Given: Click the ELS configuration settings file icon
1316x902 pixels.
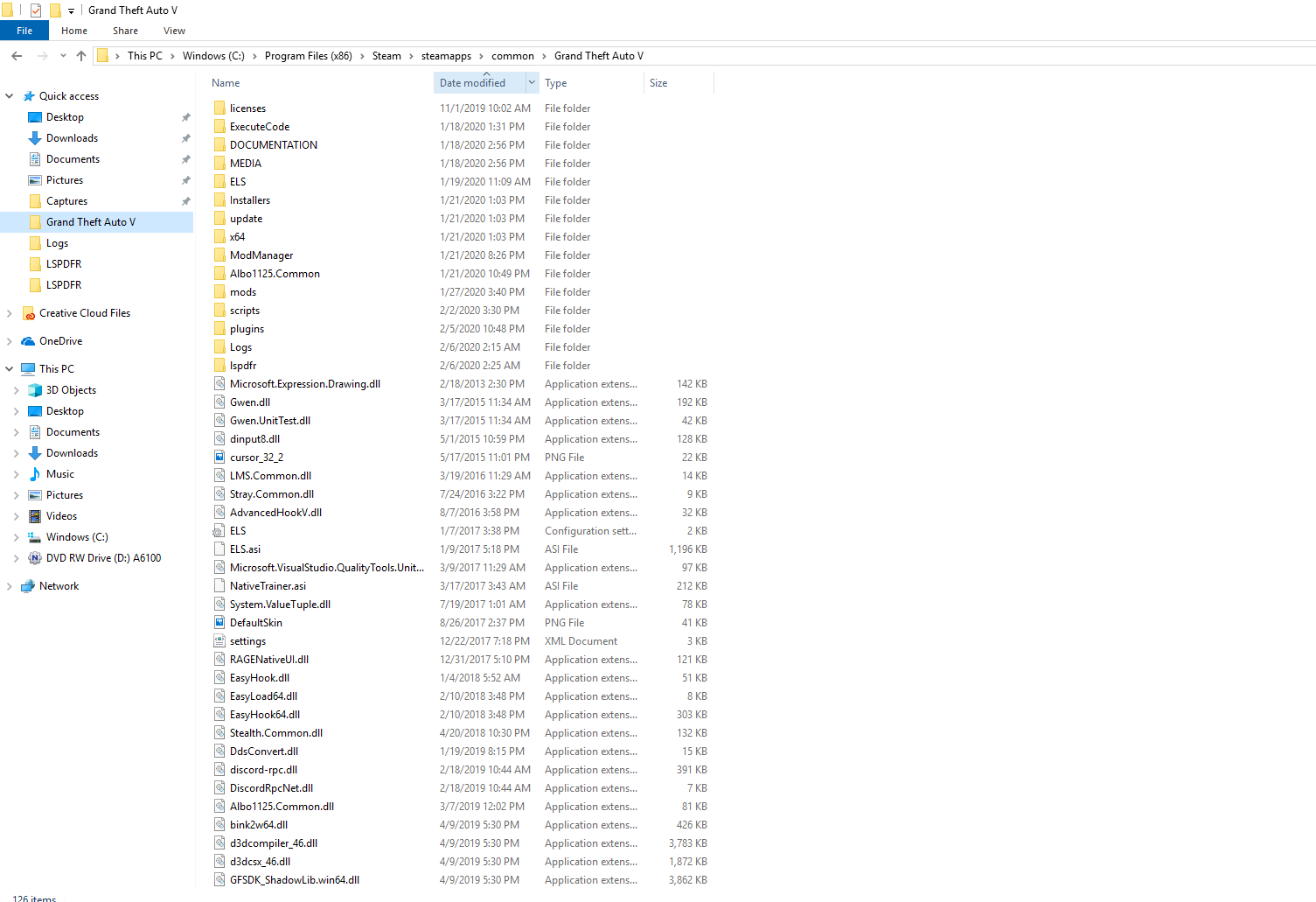Looking at the screenshot, I should (x=219, y=531).
